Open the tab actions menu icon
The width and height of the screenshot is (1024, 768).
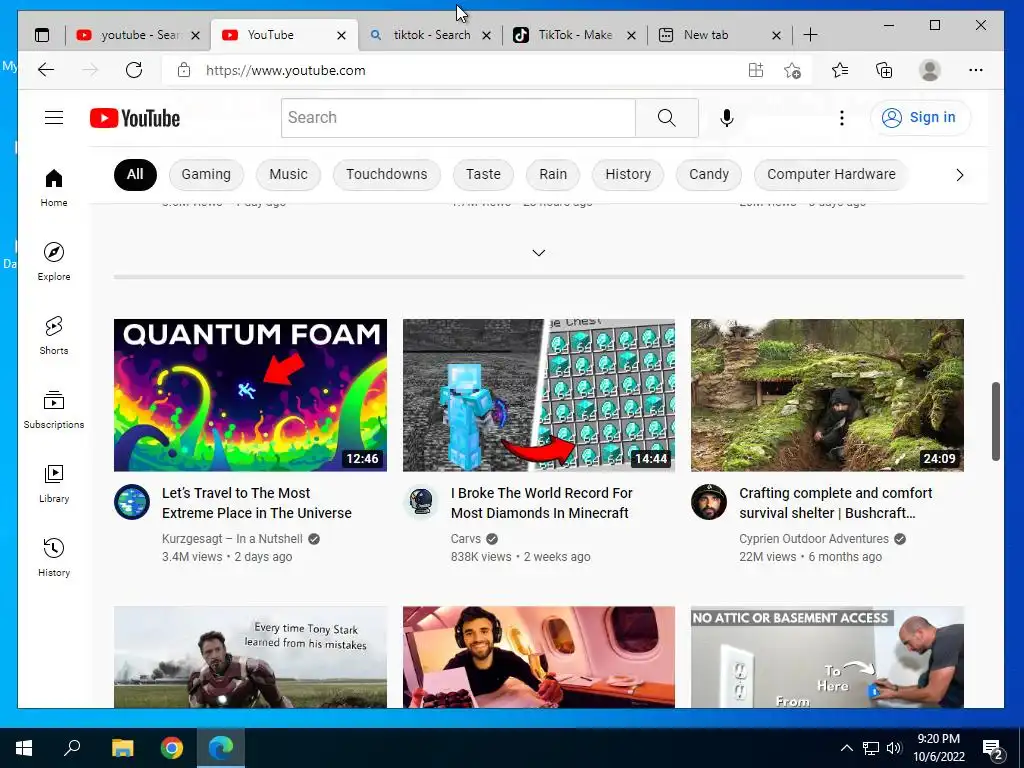pyautogui.click(x=42, y=35)
